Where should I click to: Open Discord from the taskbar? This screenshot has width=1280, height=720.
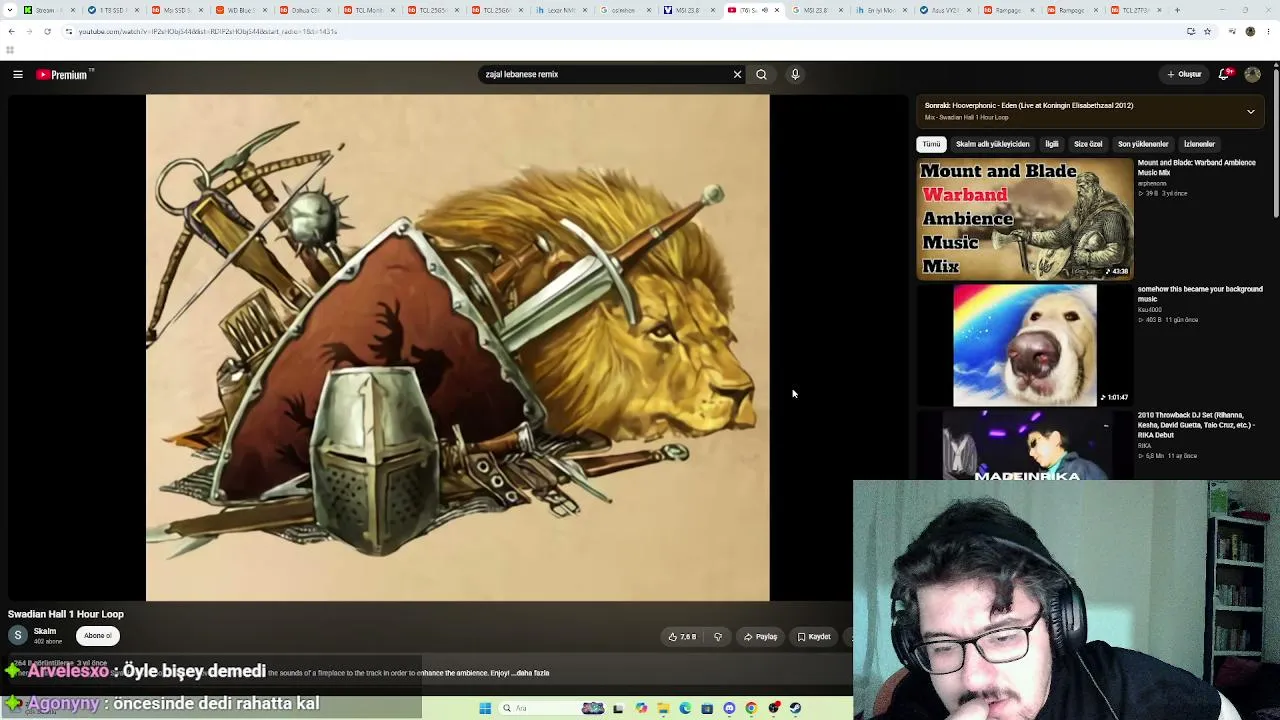click(729, 708)
